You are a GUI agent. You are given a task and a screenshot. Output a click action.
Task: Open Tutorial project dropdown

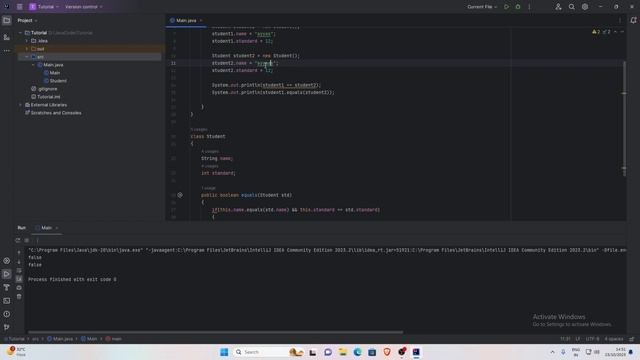[44, 7]
